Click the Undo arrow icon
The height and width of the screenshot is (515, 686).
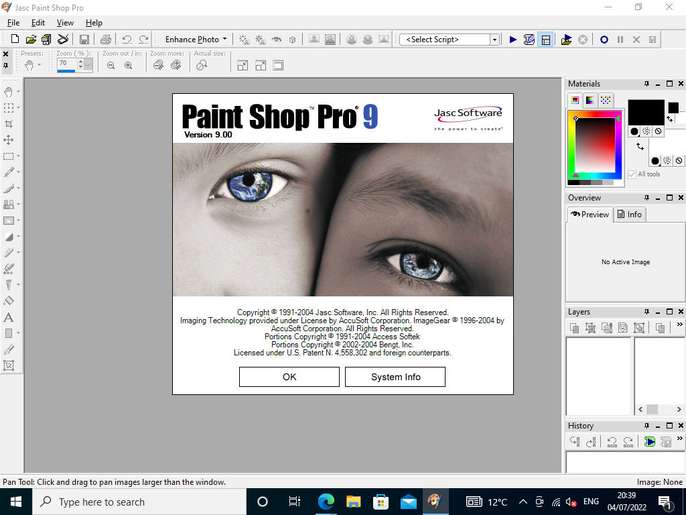pyautogui.click(x=127, y=39)
